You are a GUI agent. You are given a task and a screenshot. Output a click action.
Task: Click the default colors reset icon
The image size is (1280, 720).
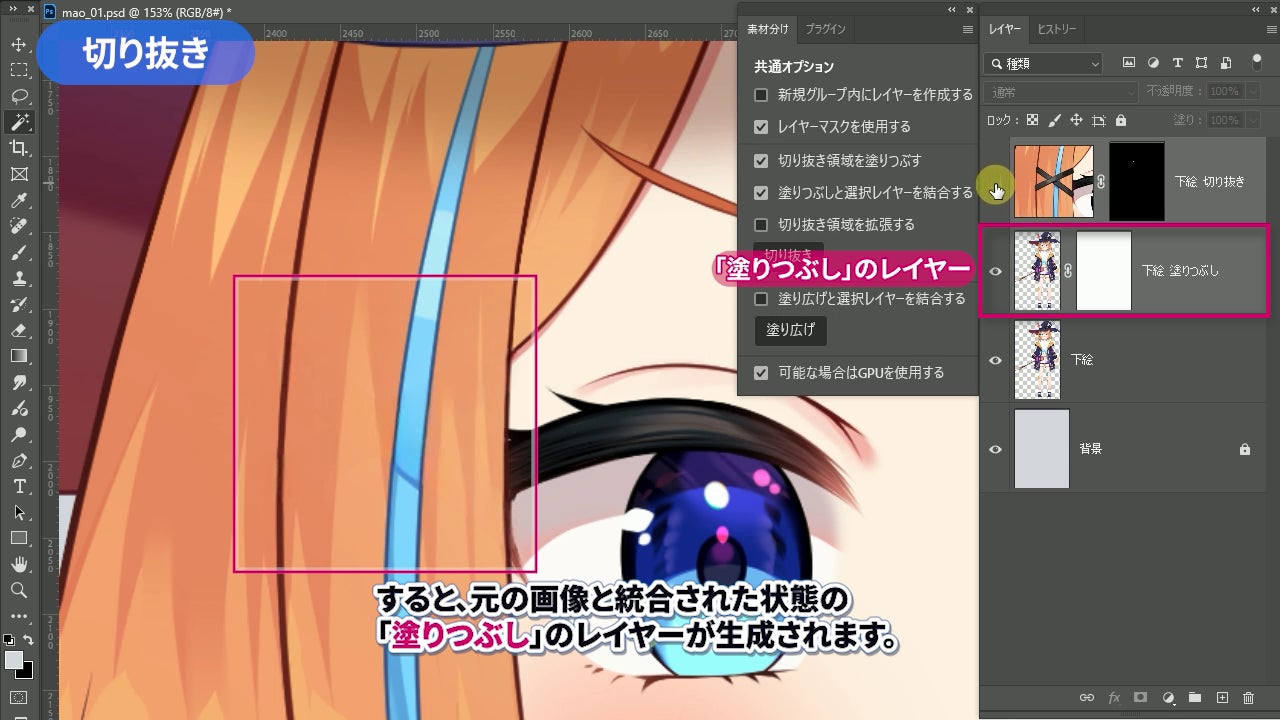8,640
